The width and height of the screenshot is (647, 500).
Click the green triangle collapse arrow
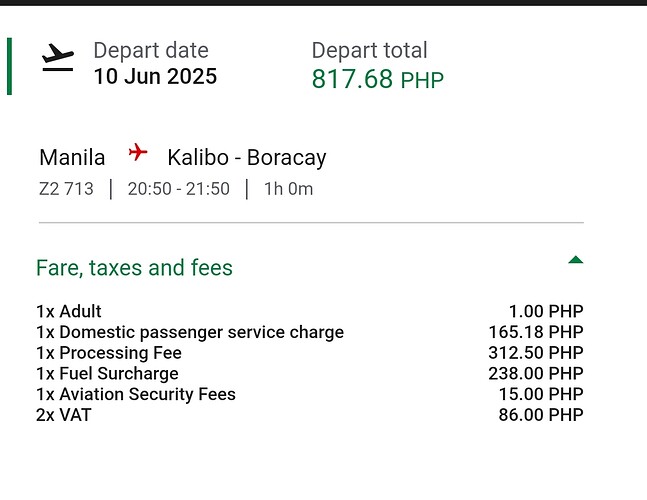pyautogui.click(x=576, y=260)
